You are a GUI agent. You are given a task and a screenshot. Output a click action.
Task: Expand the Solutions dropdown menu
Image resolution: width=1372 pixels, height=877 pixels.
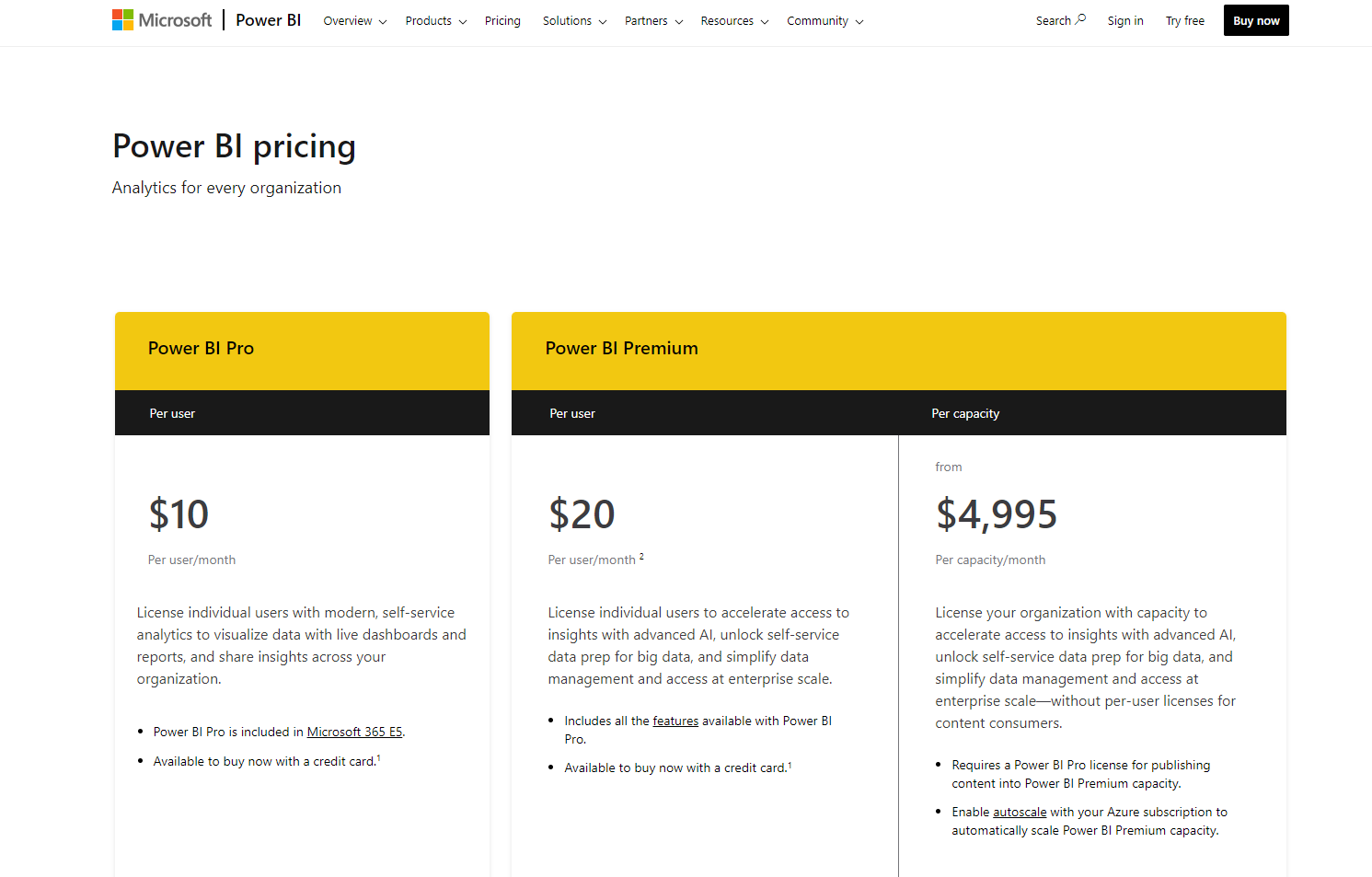[574, 21]
